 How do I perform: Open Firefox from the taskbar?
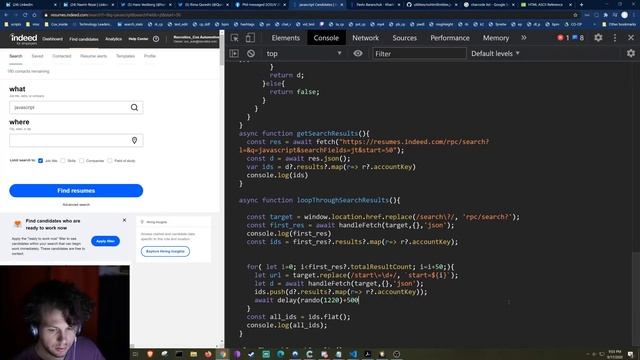(x=208, y=354)
